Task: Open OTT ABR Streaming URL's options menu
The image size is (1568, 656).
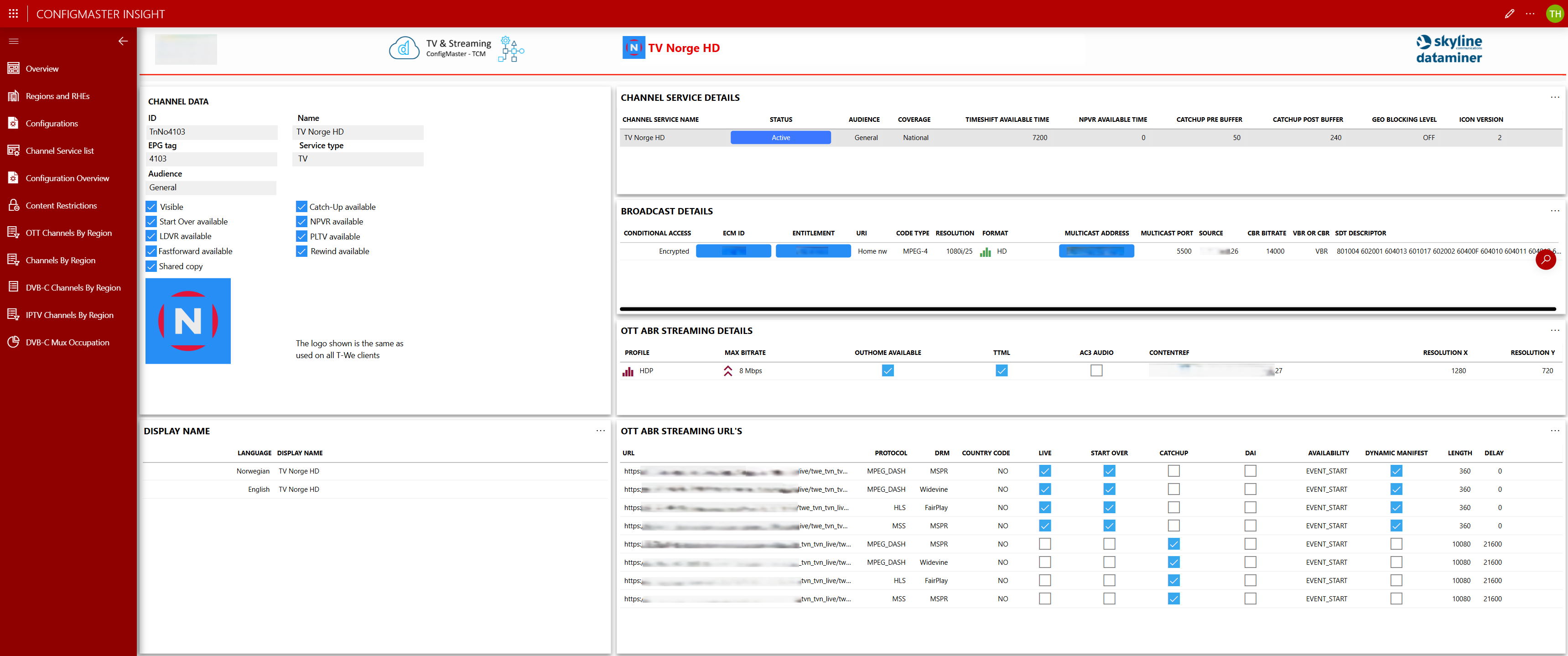Action: coord(1555,431)
